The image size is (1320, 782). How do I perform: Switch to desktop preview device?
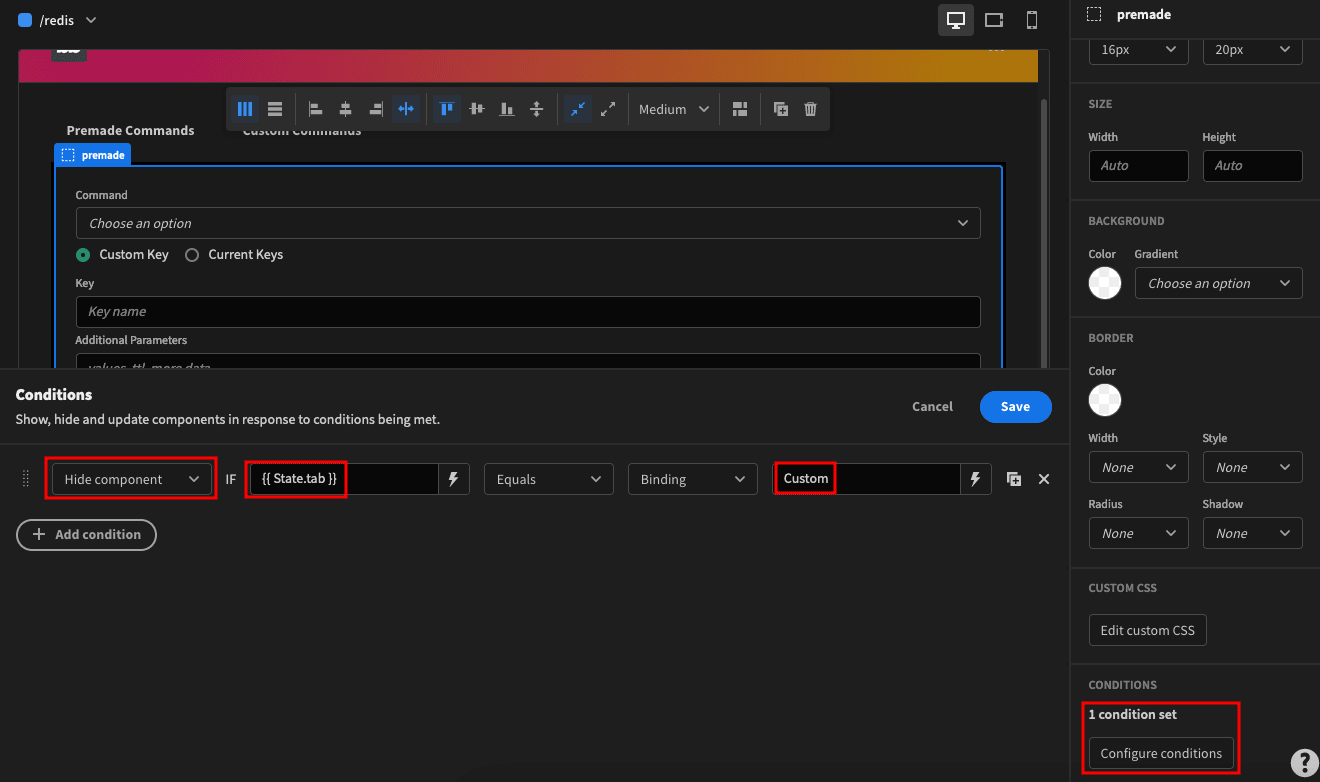pyautogui.click(x=955, y=20)
